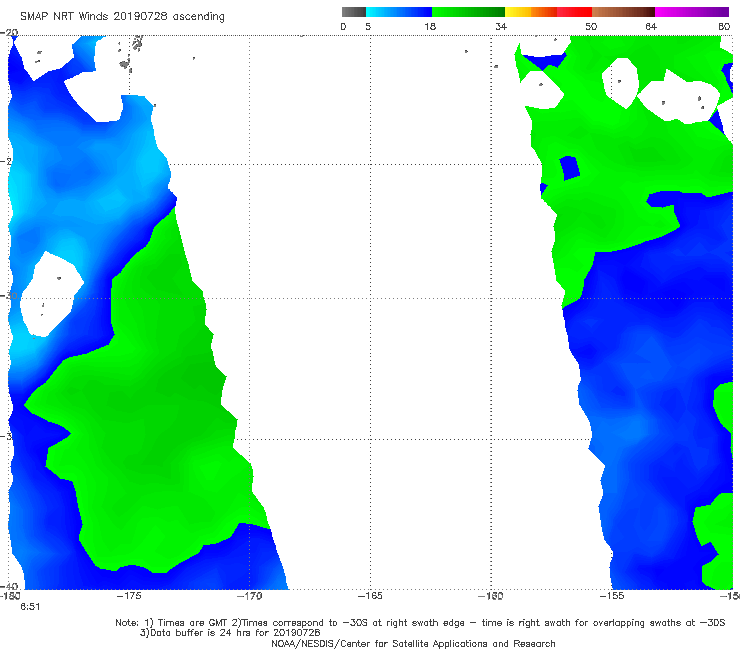Click the color bar label '64'
Screen dimensions: 740x650
coord(651,26)
